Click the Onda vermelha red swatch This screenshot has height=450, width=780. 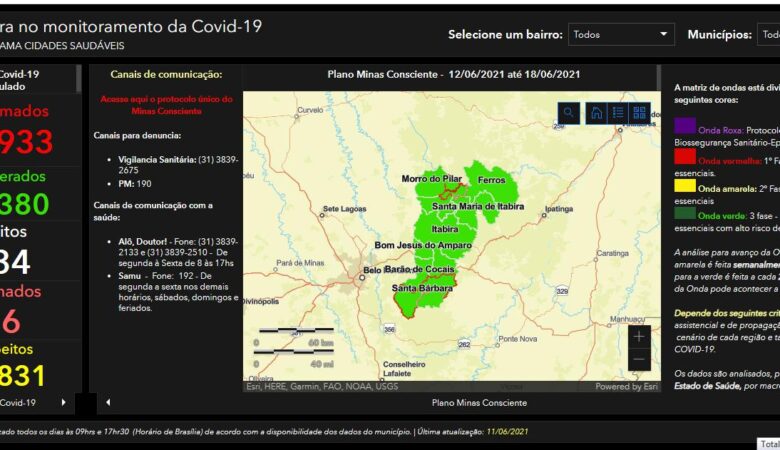[x=685, y=156]
